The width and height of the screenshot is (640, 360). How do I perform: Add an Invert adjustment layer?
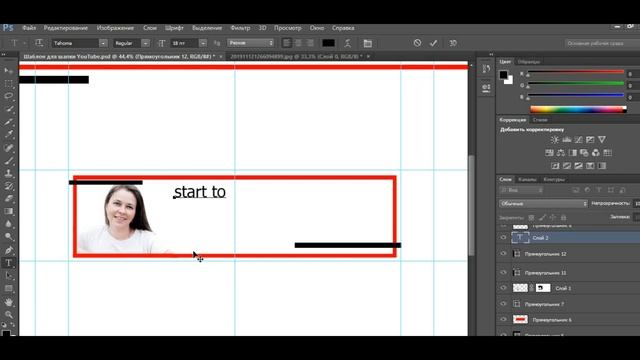click(555, 166)
